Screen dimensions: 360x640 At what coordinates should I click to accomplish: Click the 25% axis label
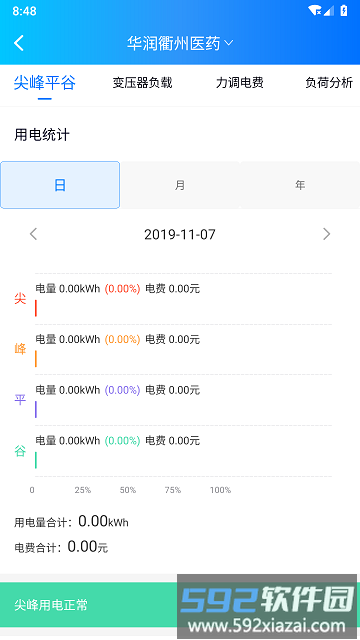(x=82, y=490)
